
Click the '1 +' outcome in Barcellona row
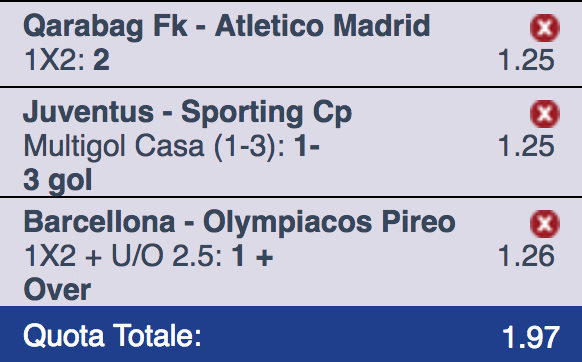pyautogui.click(x=252, y=256)
